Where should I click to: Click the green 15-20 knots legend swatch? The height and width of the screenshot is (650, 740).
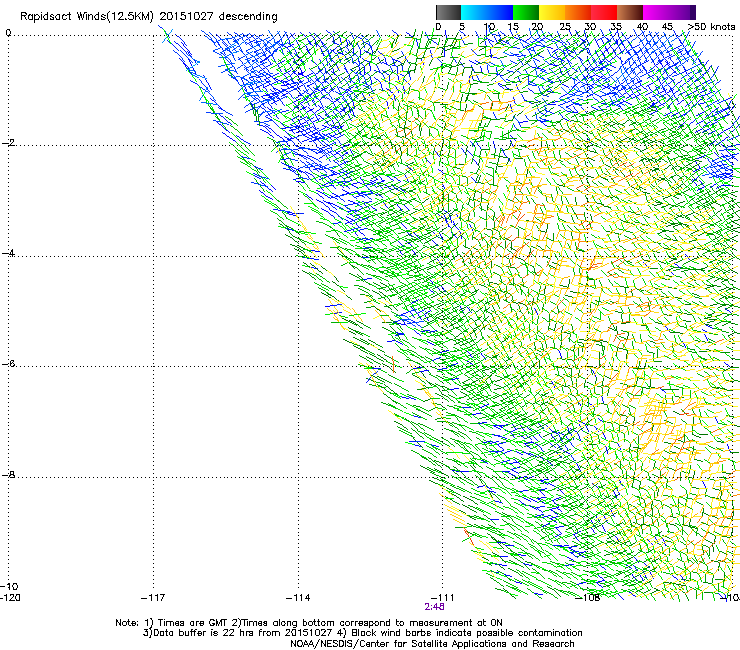526,12
